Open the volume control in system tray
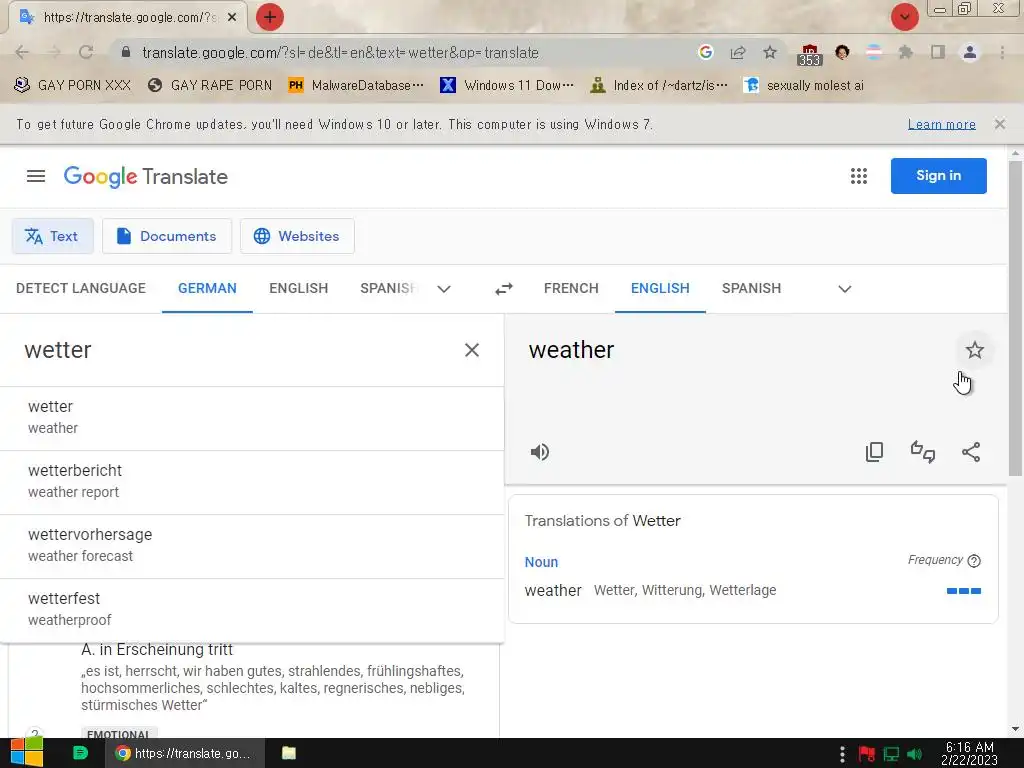This screenshot has height=768, width=1024. click(915, 754)
